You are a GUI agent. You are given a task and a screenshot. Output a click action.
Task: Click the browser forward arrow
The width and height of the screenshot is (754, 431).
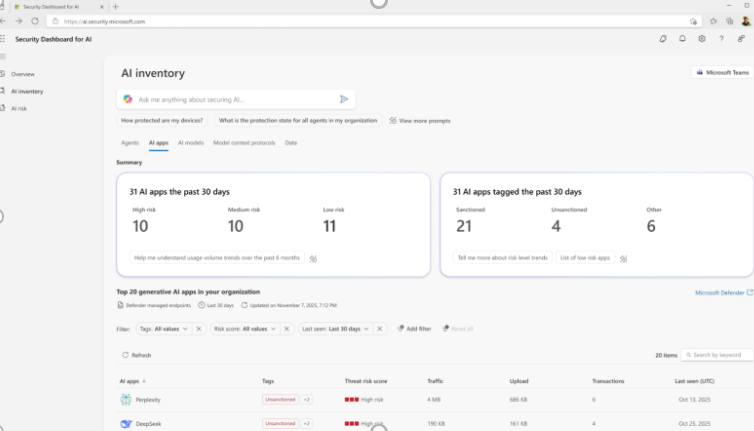click(x=19, y=21)
